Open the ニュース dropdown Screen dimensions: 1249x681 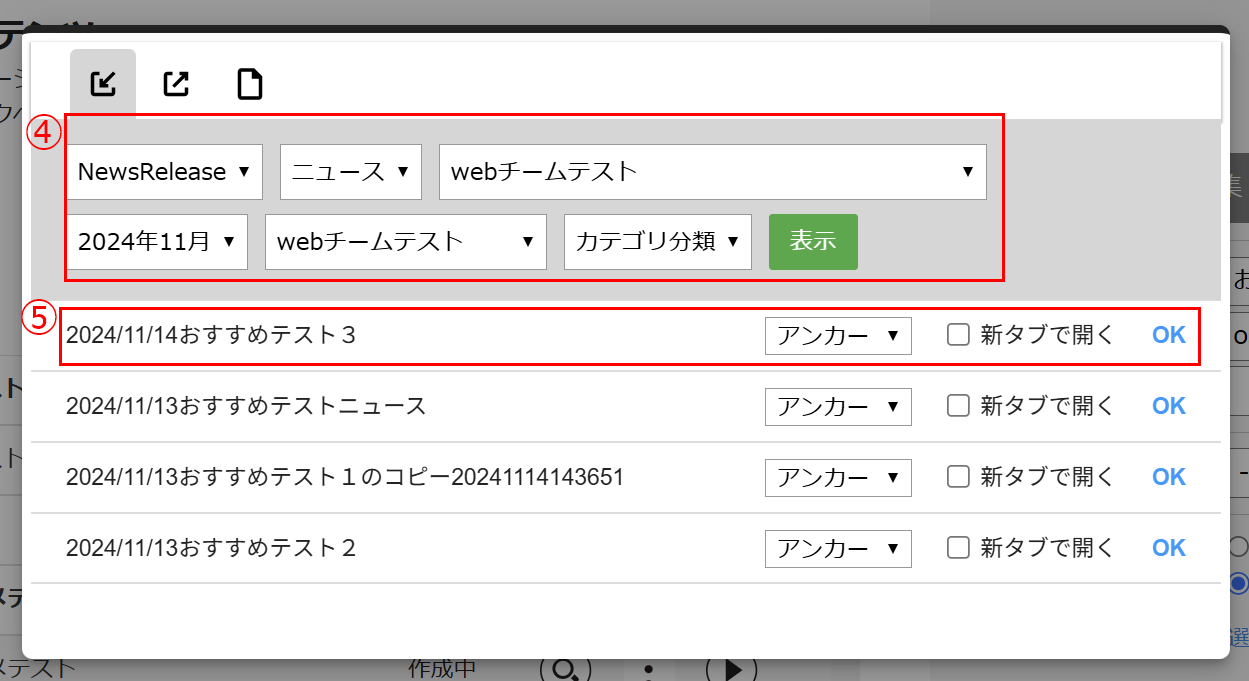click(351, 172)
